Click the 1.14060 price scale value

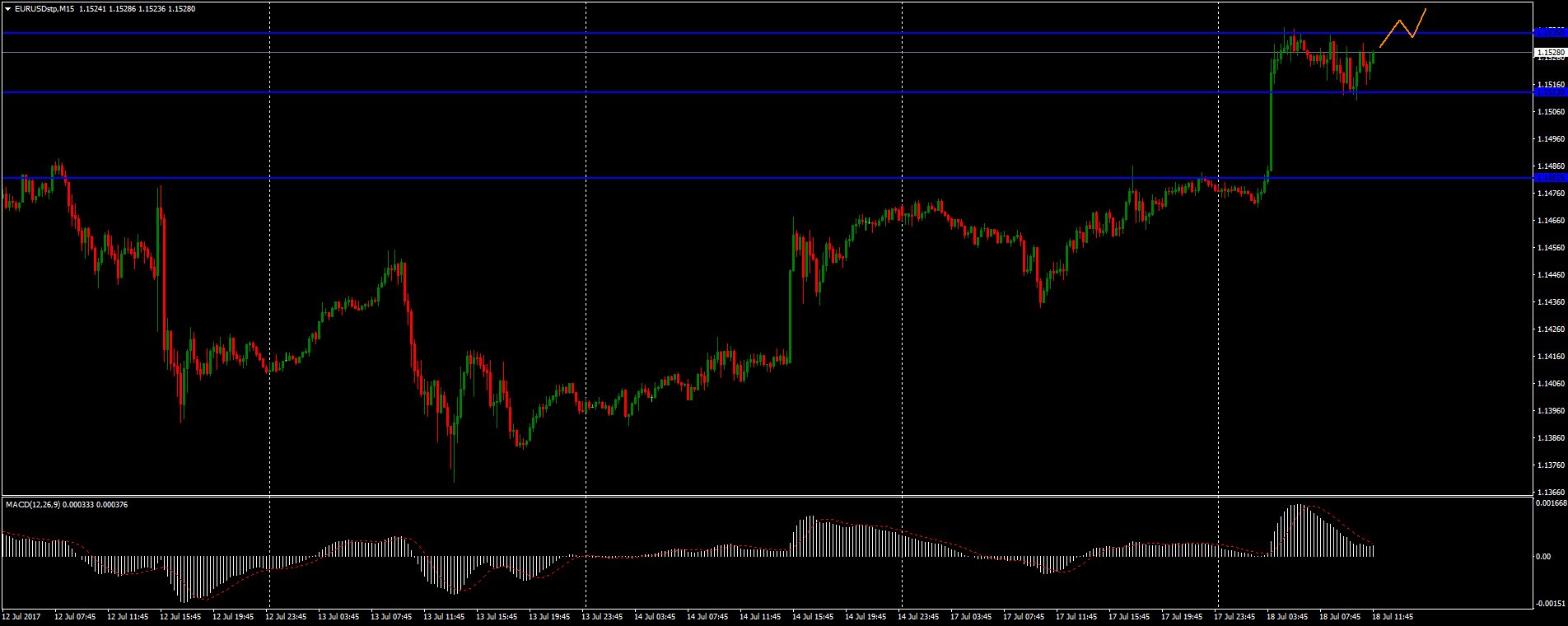pos(1551,384)
